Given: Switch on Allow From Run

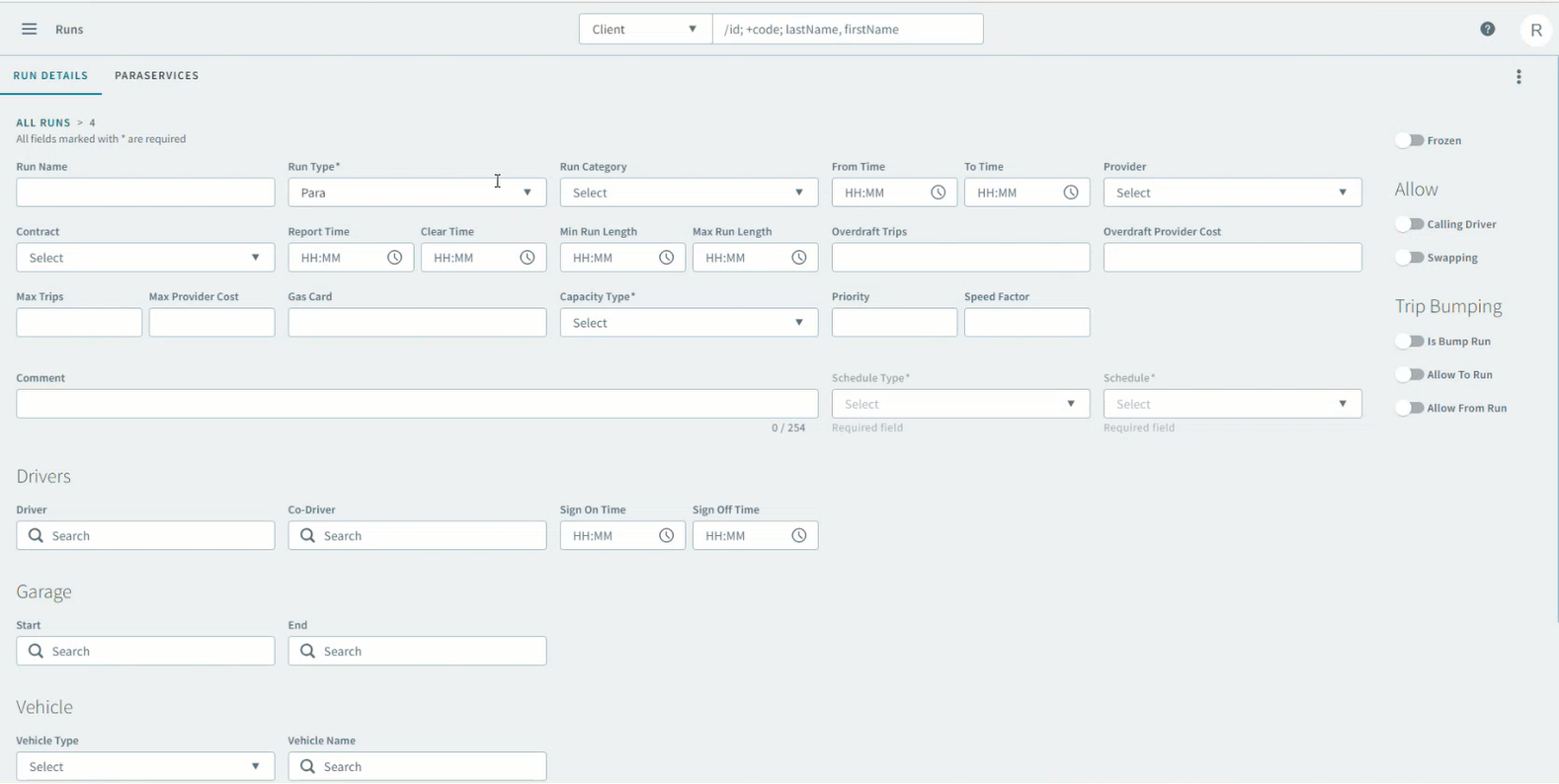Looking at the screenshot, I should (x=1410, y=408).
